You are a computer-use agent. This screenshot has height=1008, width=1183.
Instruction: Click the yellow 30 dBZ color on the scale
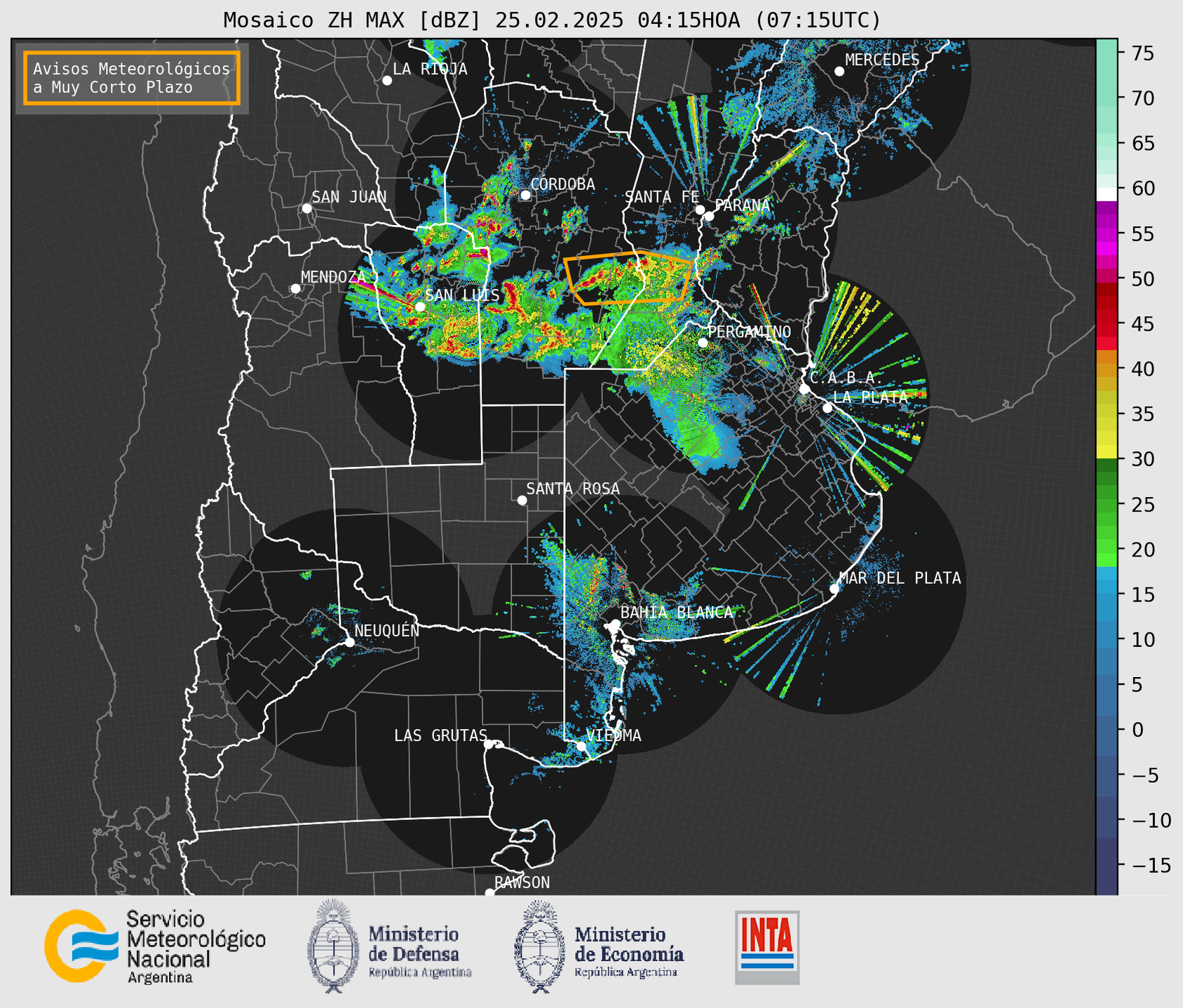pyautogui.click(x=1107, y=453)
